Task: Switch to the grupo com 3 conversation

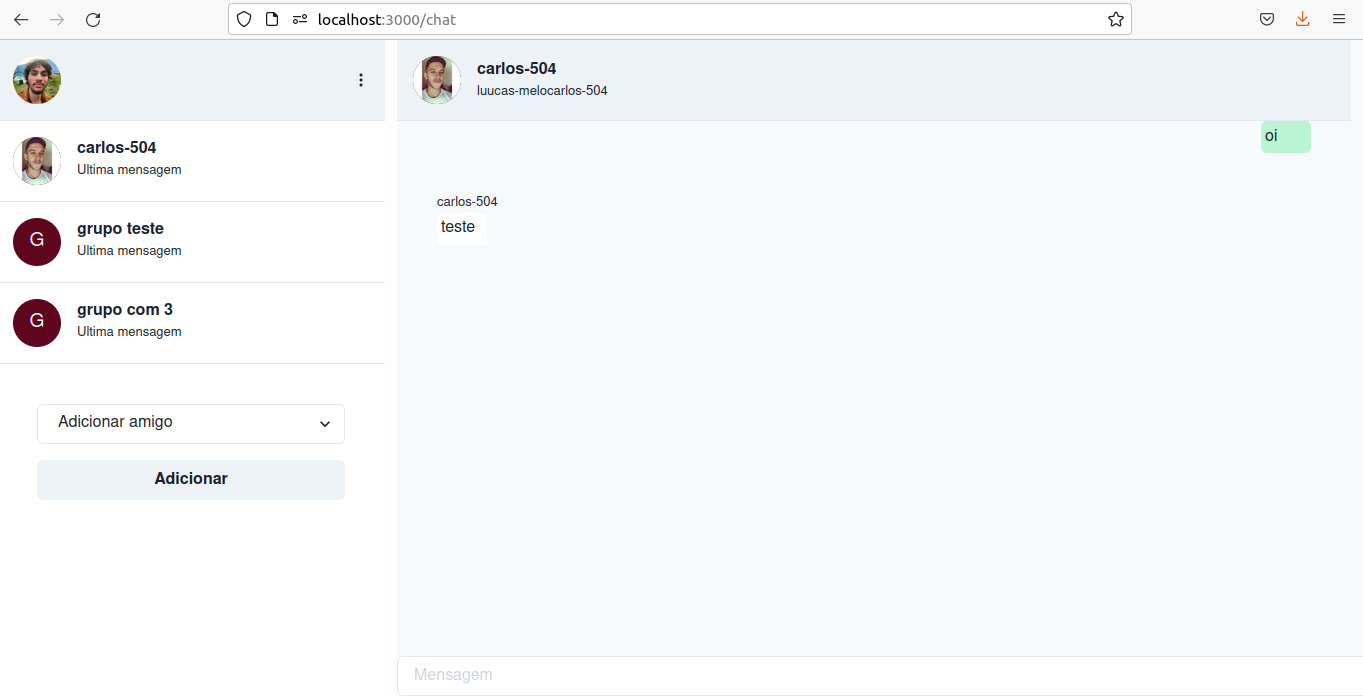Action: tap(150, 322)
